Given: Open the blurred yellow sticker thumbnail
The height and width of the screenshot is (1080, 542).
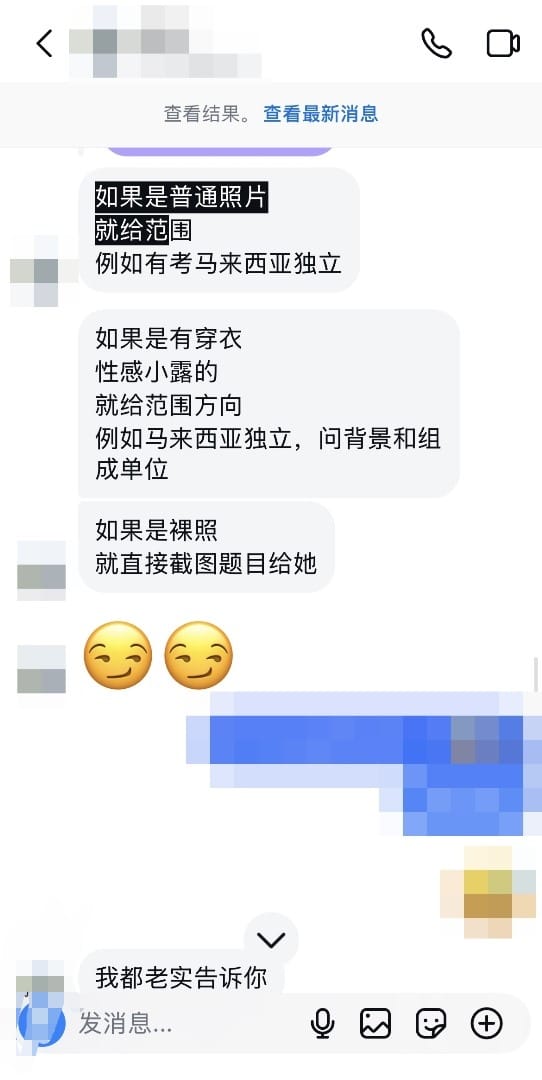Looking at the screenshot, I should (x=488, y=892).
